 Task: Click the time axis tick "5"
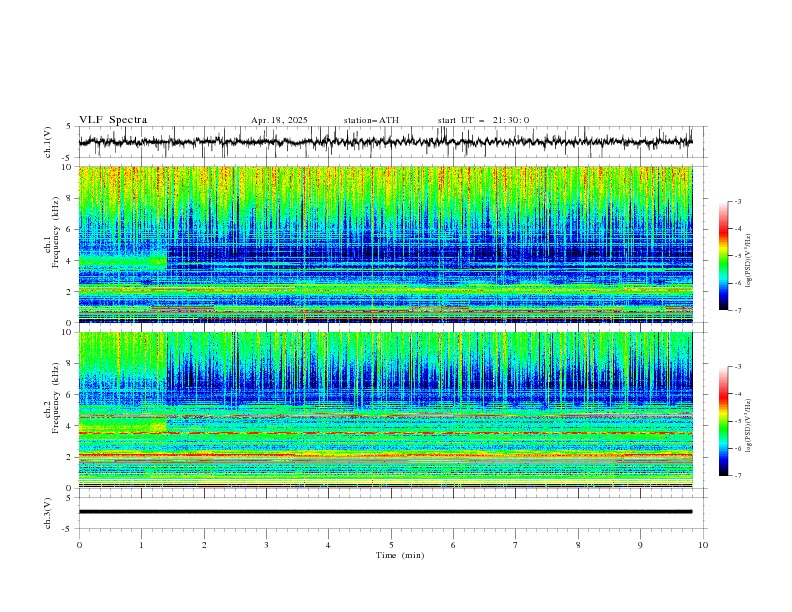tap(391, 545)
